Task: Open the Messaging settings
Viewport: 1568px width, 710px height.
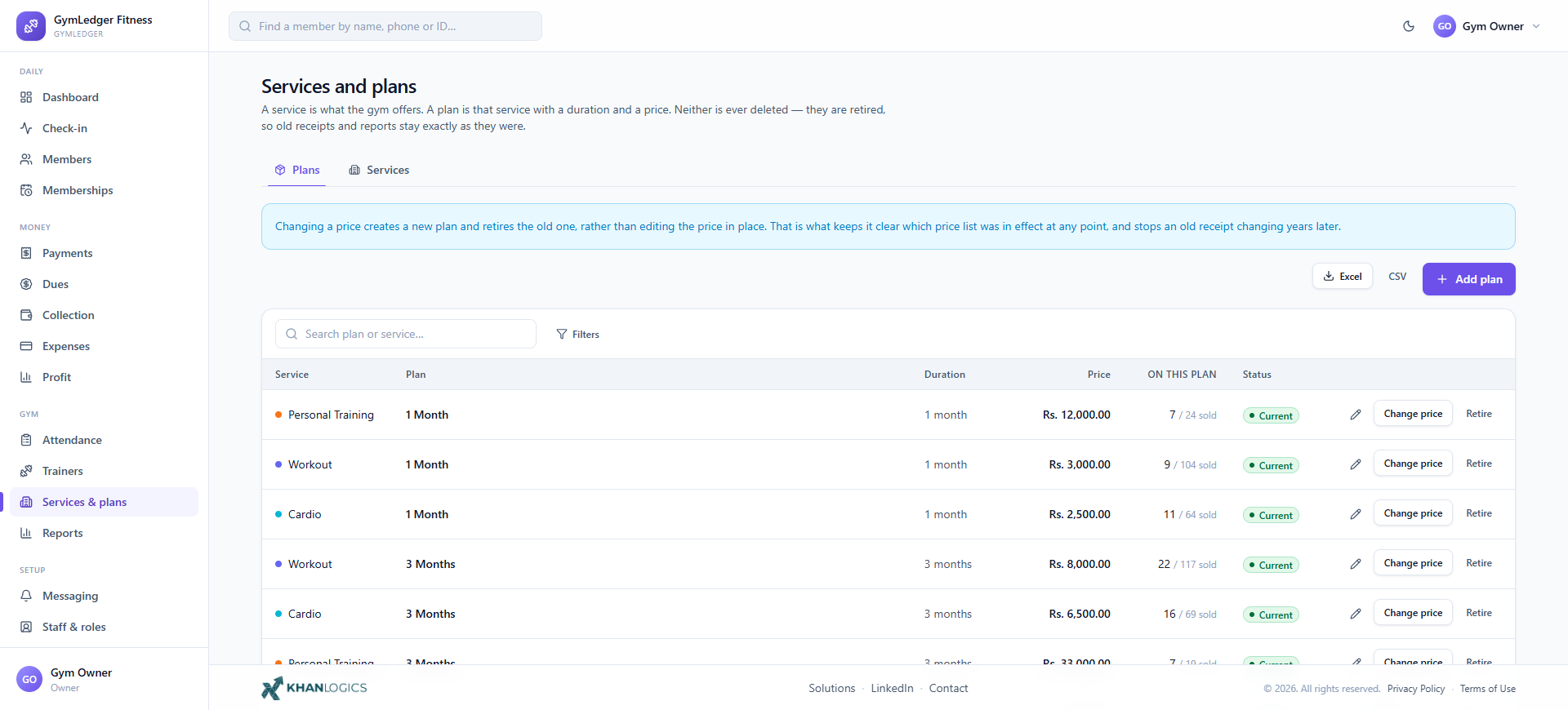Action: coord(104,596)
